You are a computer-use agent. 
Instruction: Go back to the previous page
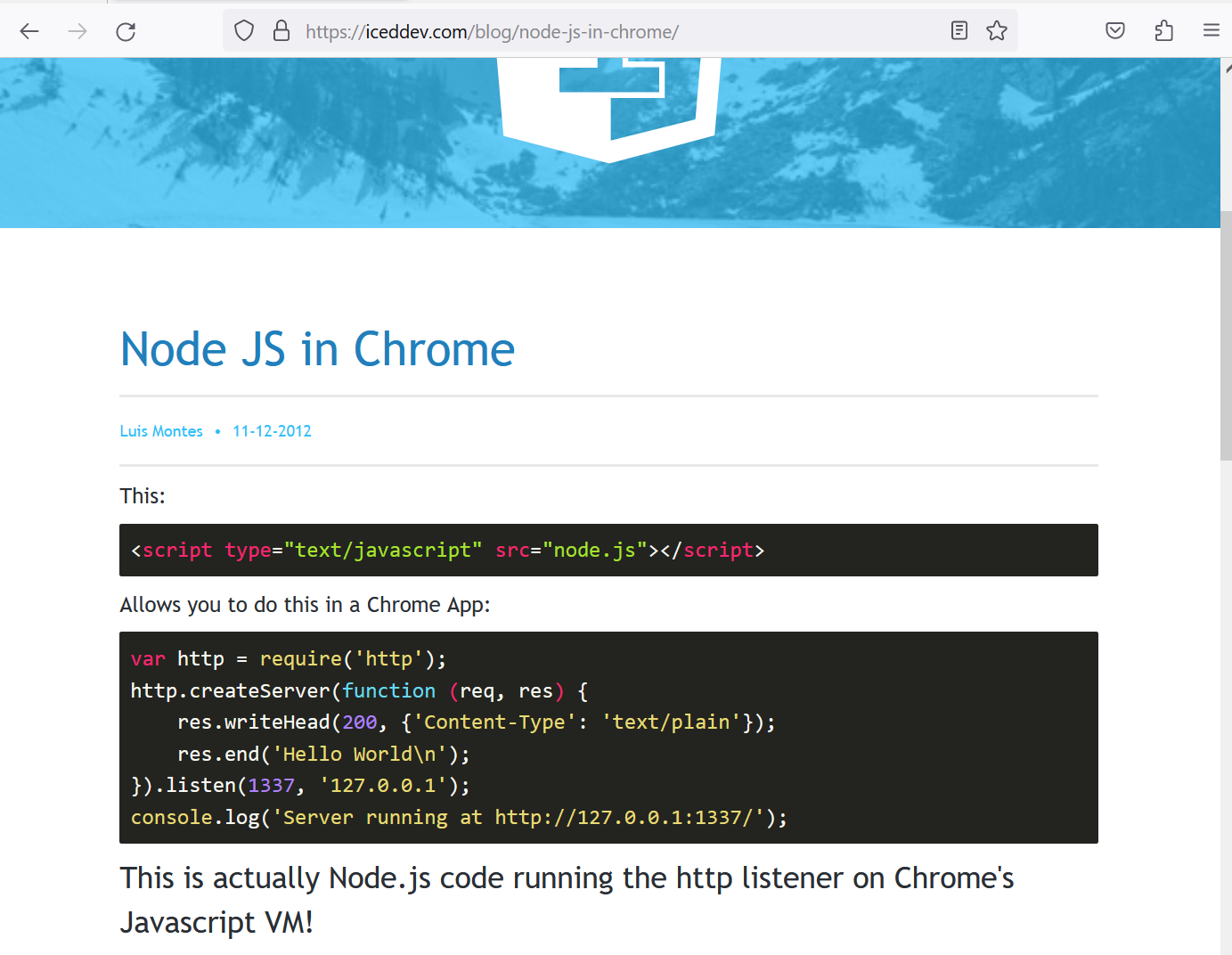tap(29, 32)
